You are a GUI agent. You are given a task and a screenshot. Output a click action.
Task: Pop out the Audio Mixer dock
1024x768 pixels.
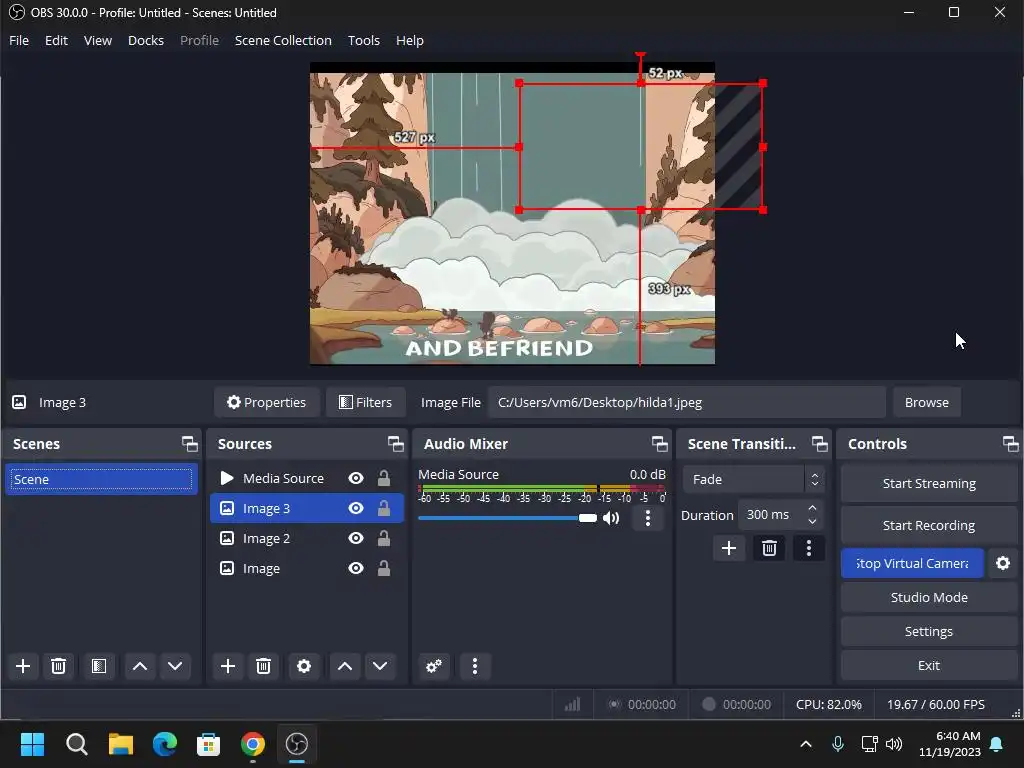660,444
